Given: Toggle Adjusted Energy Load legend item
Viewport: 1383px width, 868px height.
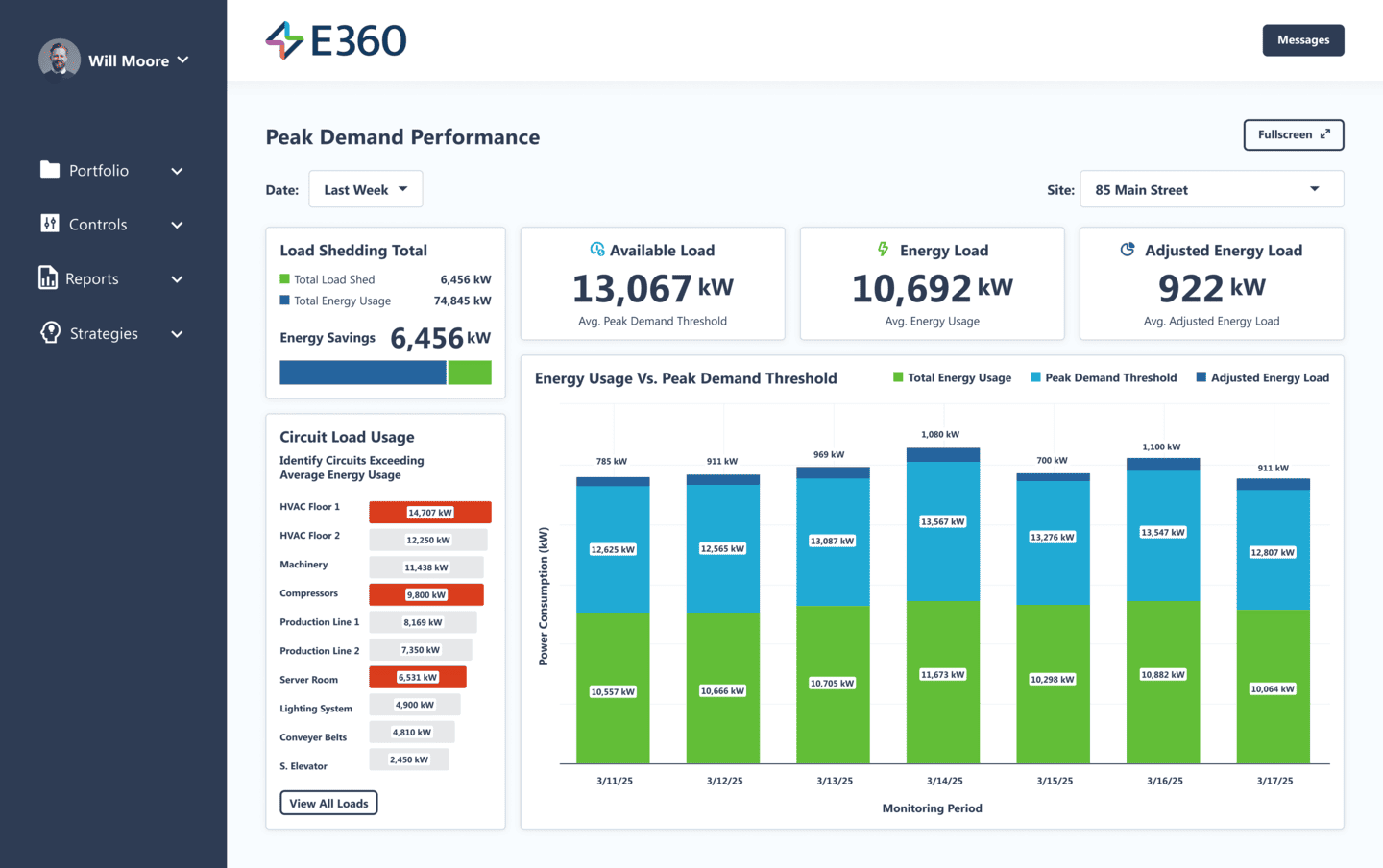Looking at the screenshot, I should coord(1262,377).
